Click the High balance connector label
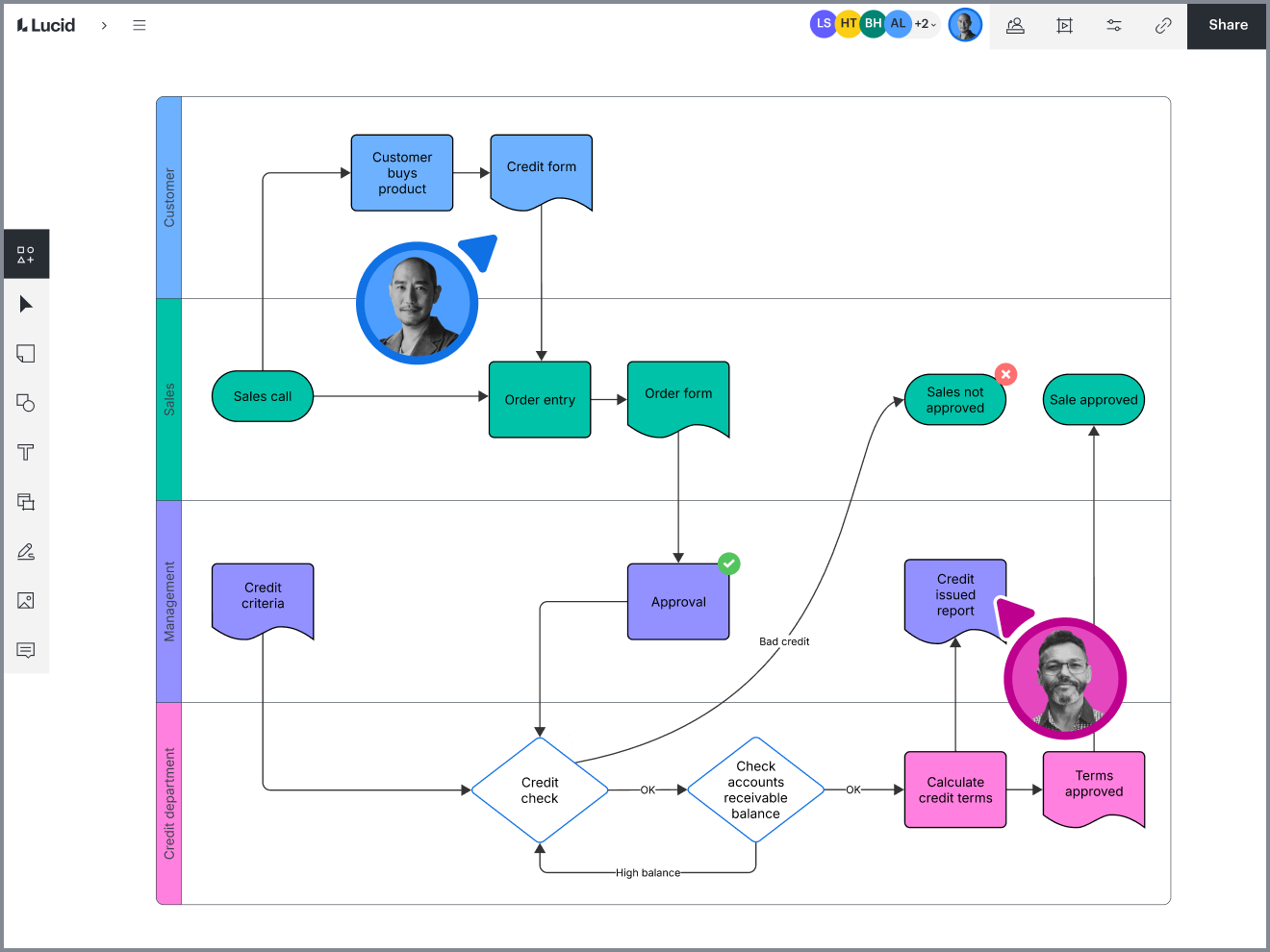 pyautogui.click(x=648, y=873)
